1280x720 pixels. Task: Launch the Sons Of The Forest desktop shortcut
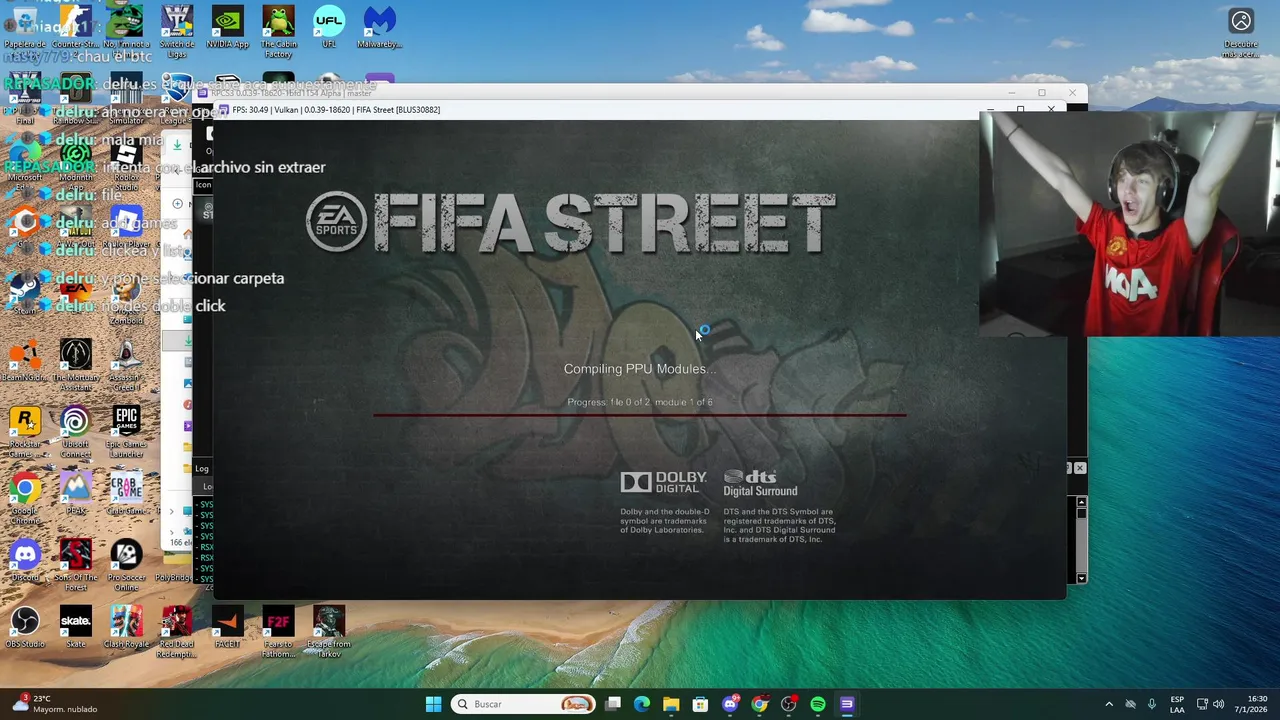(x=75, y=566)
